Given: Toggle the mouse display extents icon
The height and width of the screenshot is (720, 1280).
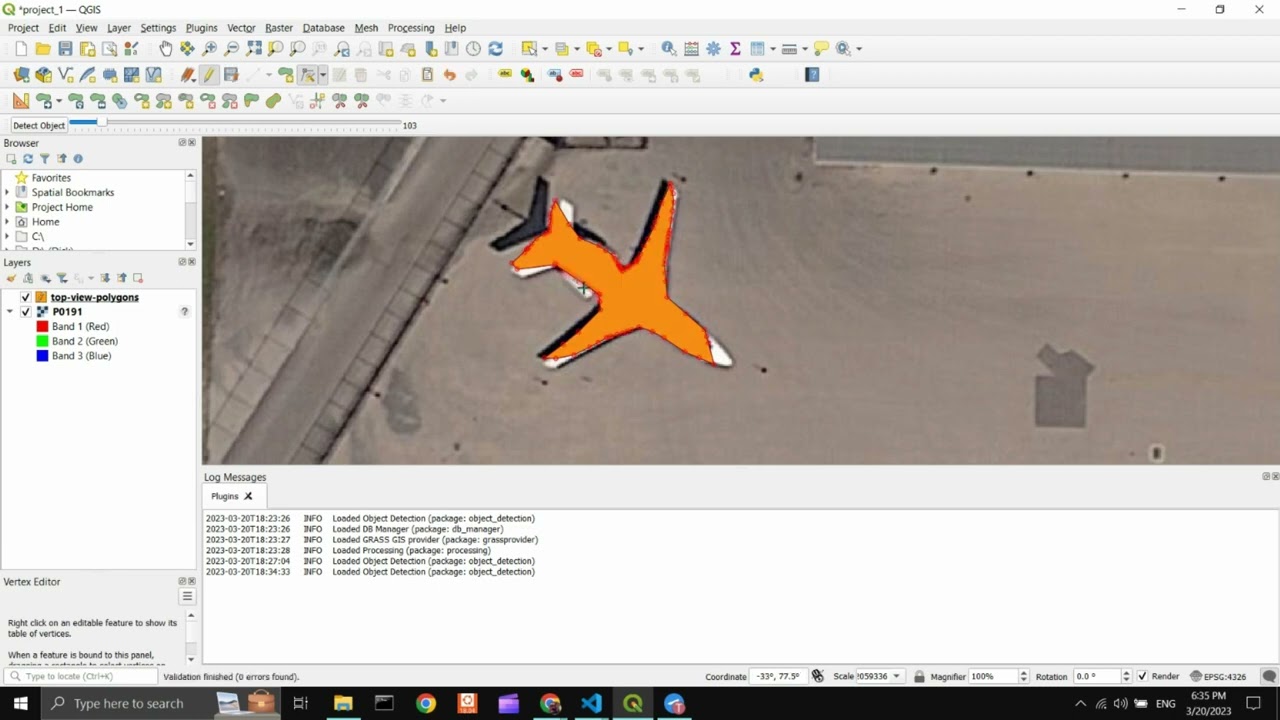Looking at the screenshot, I should (817, 676).
